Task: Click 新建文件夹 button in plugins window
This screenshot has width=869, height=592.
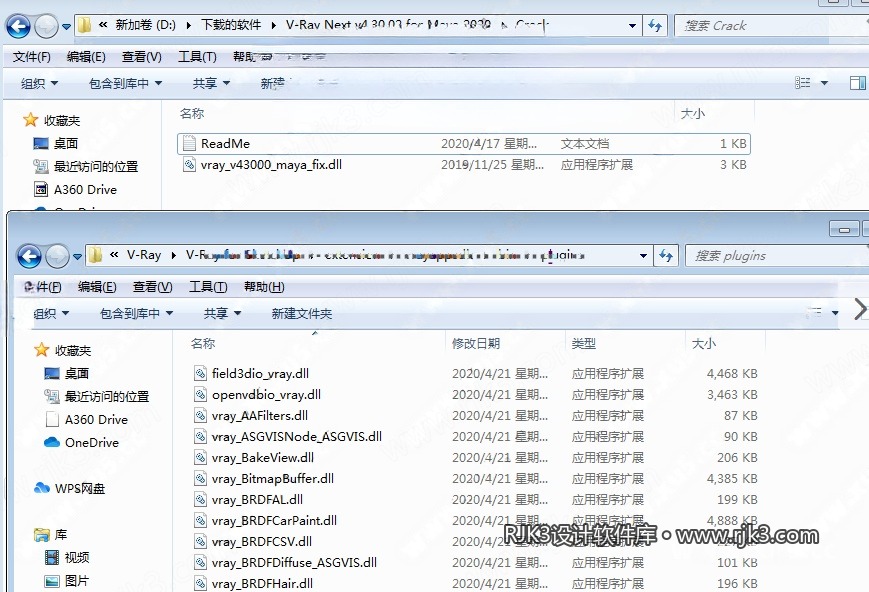Action: click(301, 313)
